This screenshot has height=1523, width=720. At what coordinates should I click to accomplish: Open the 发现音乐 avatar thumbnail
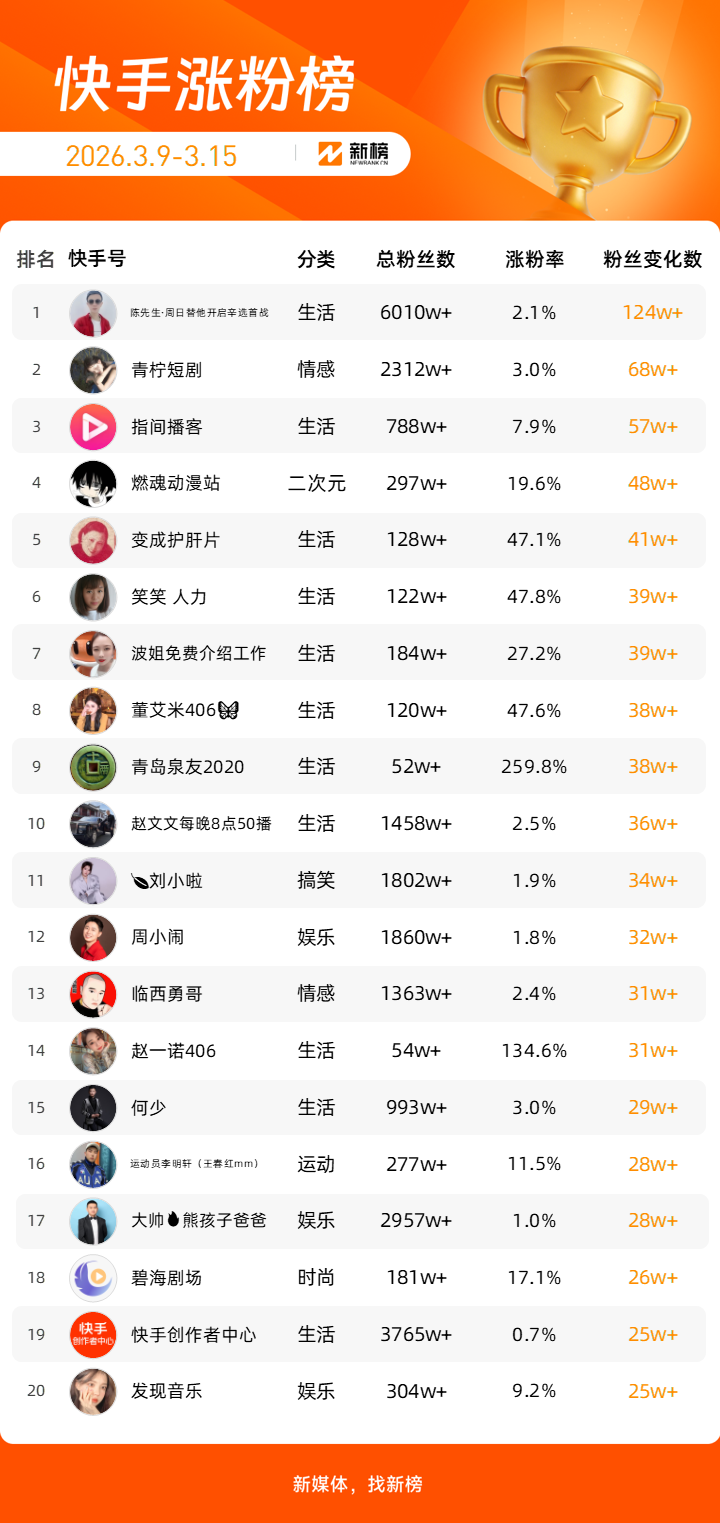click(x=93, y=1391)
